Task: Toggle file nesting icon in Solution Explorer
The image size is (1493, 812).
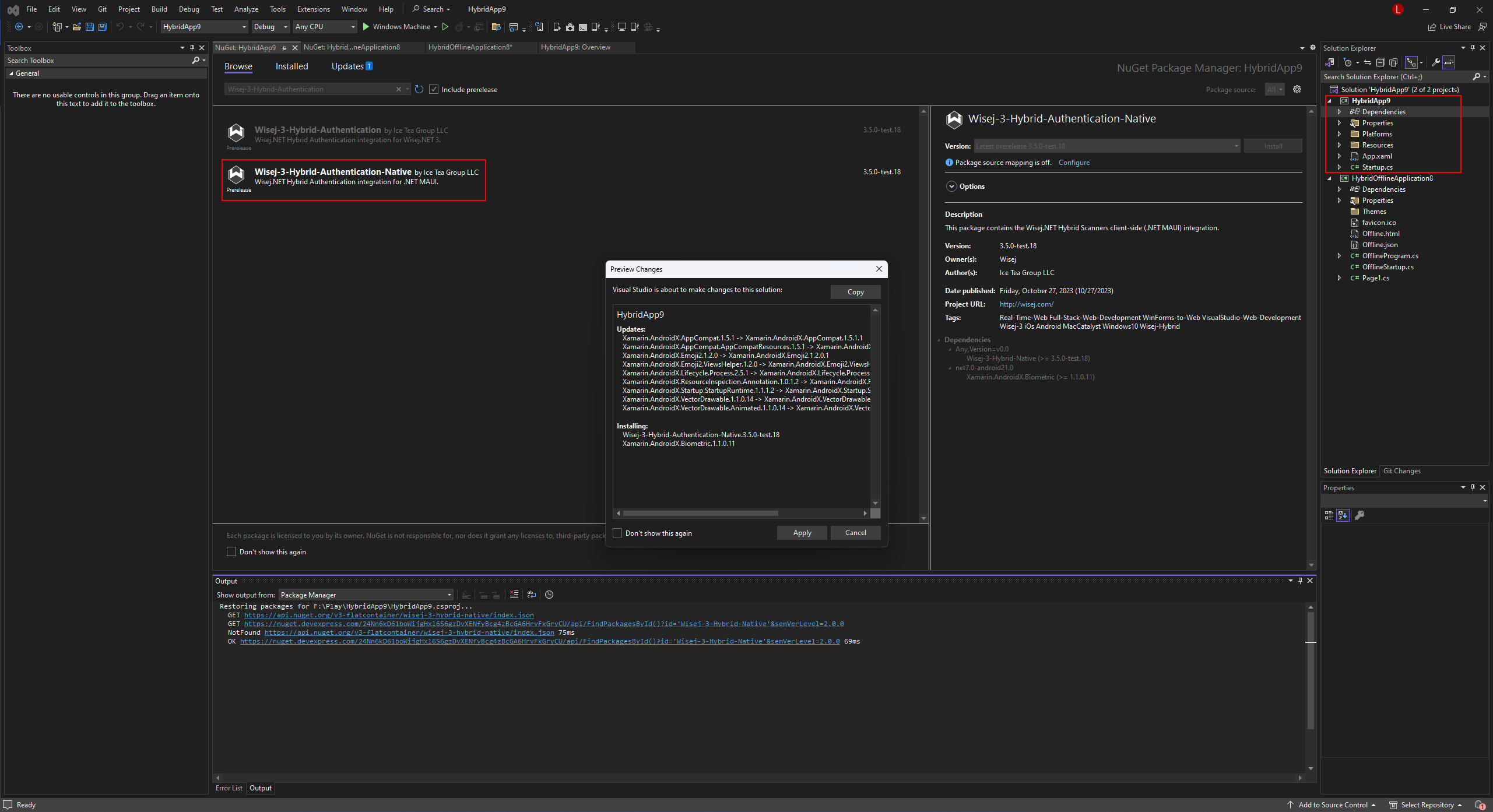Action: 1411,62
